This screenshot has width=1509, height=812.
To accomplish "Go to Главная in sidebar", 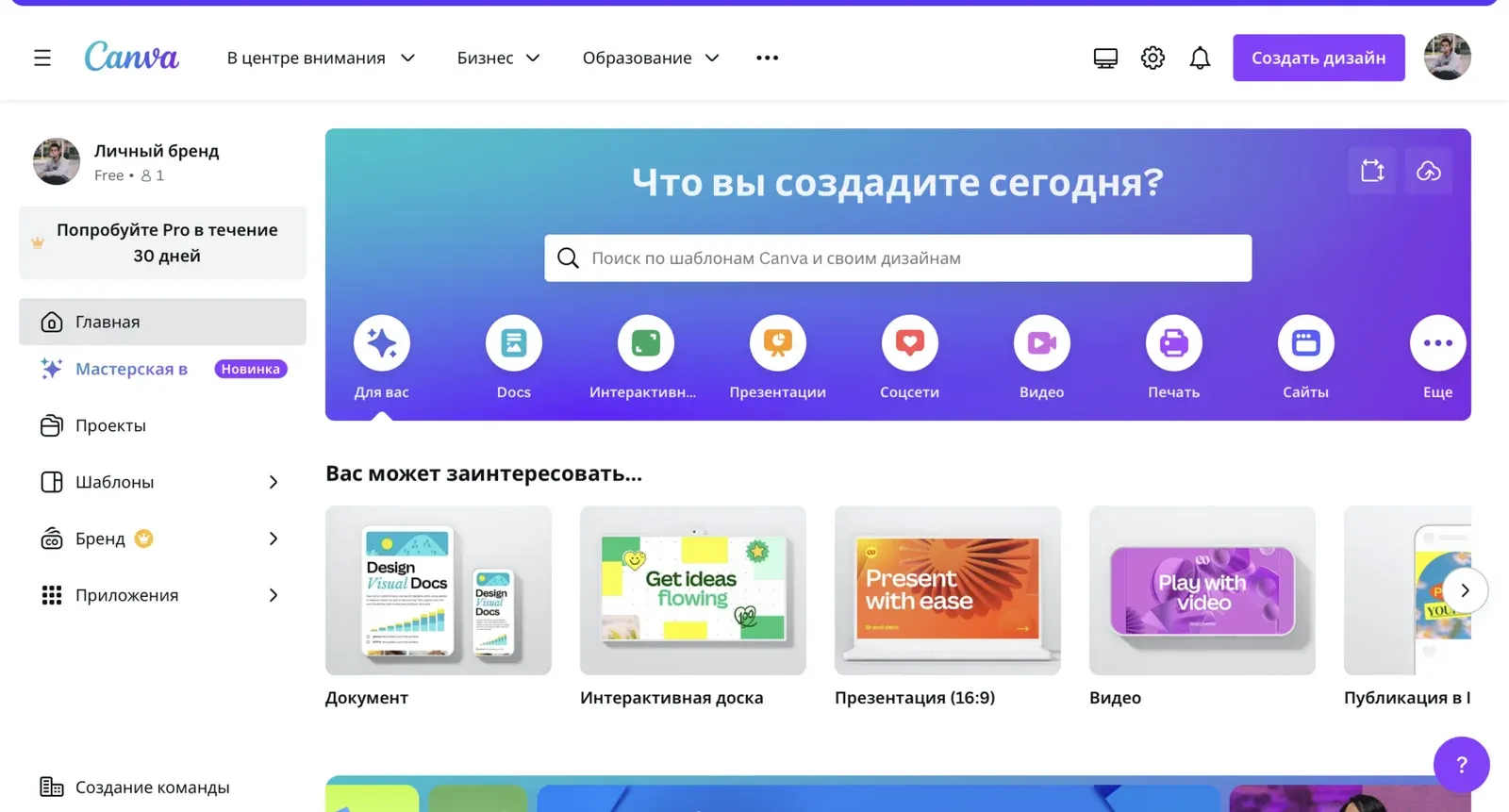I will (162, 322).
